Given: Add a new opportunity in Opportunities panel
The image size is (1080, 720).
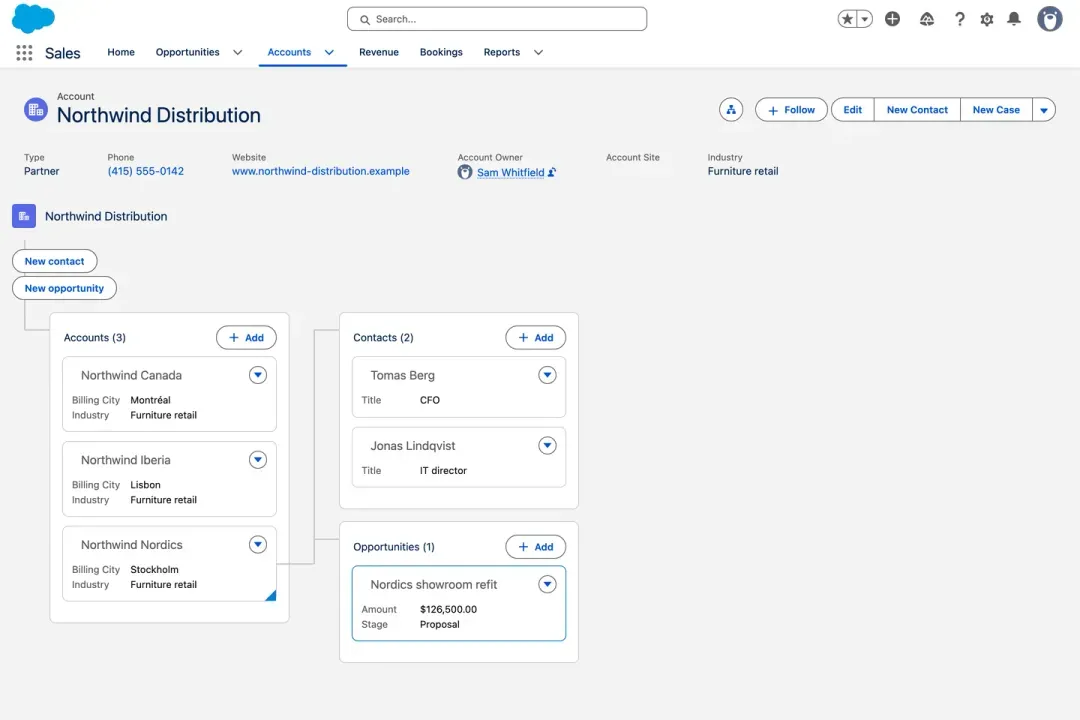Looking at the screenshot, I should [x=535, y=547].
